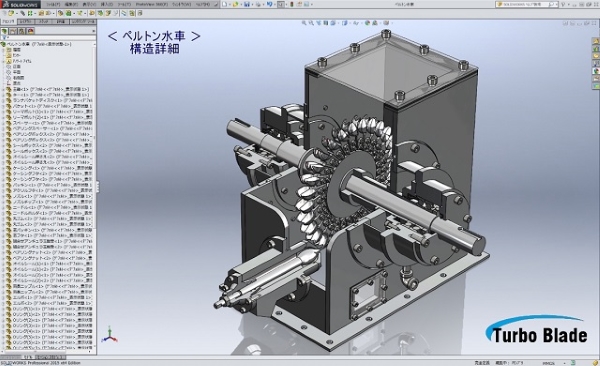Click the New document icon in the title bar
Screen dimensions: 600x366
[x=225, y=4]
